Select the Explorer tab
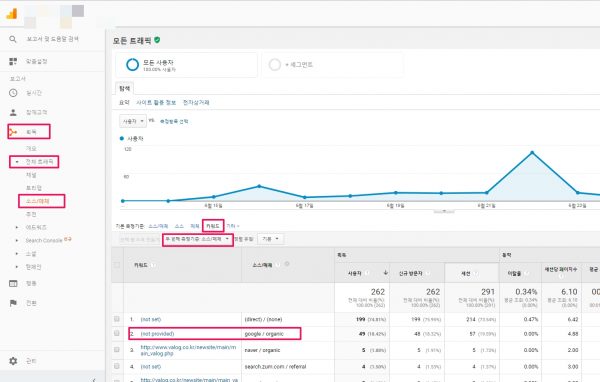The width and height of the screenshot is (600, 382). point(124,88)
